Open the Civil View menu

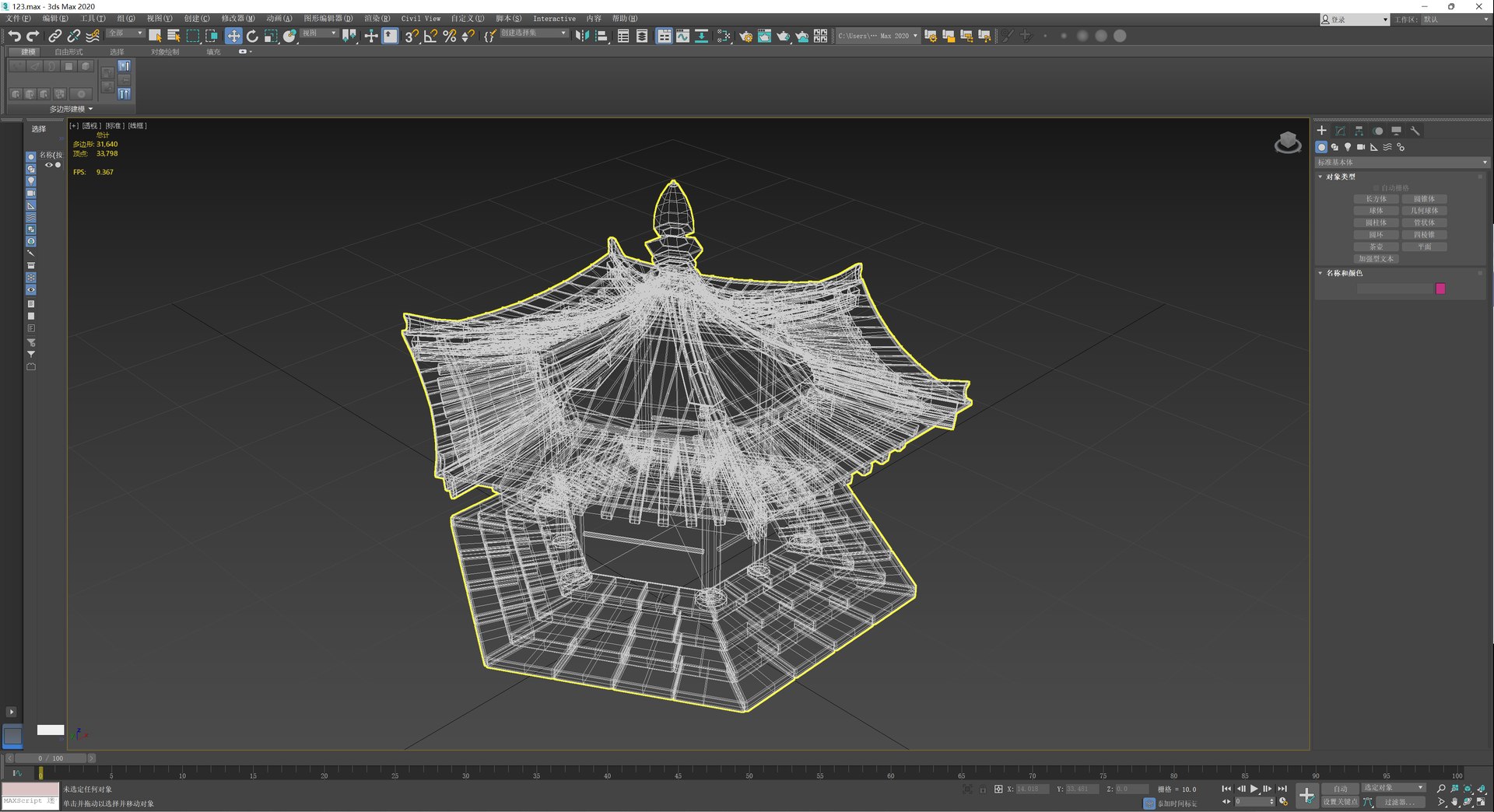(x=420, y=19)
